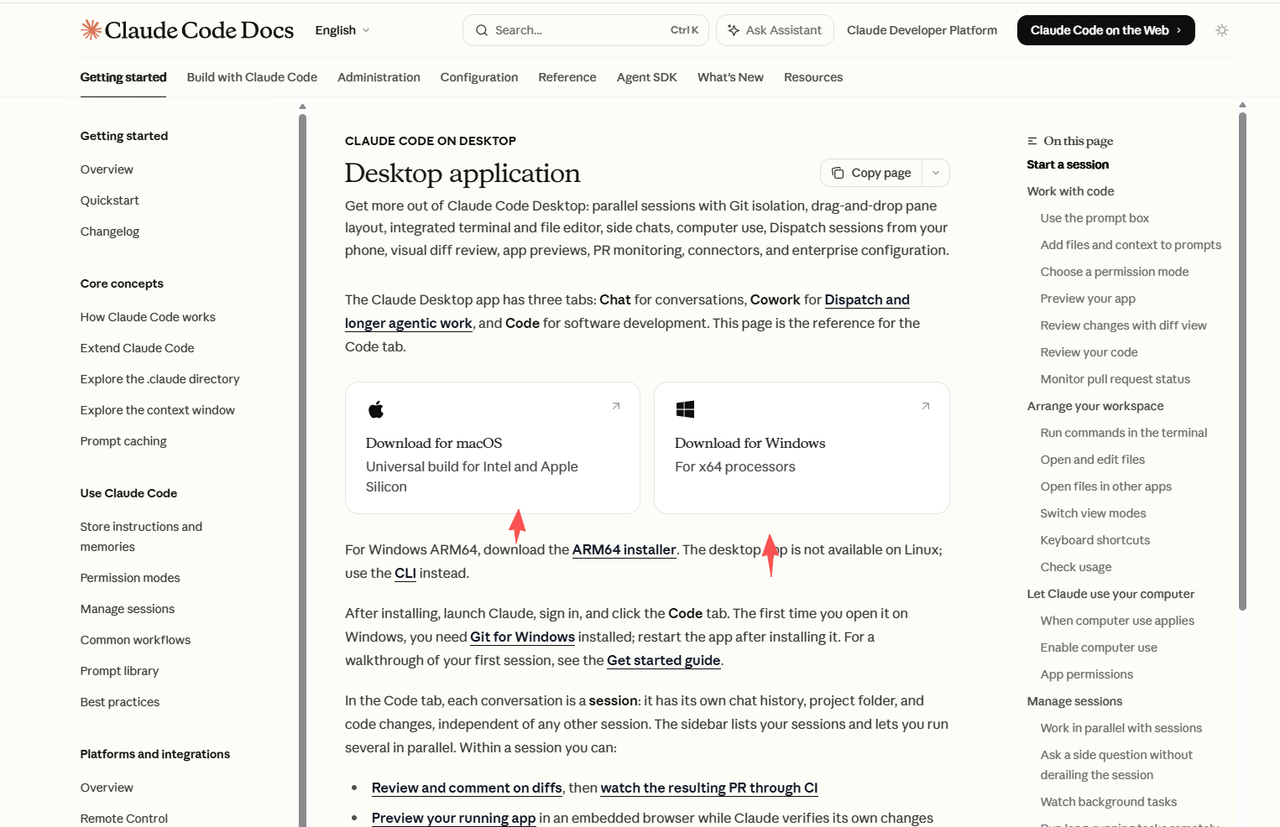Click the external-link arrow on the macOS card
The image size is (1280, 827).
tap(616, 406)
